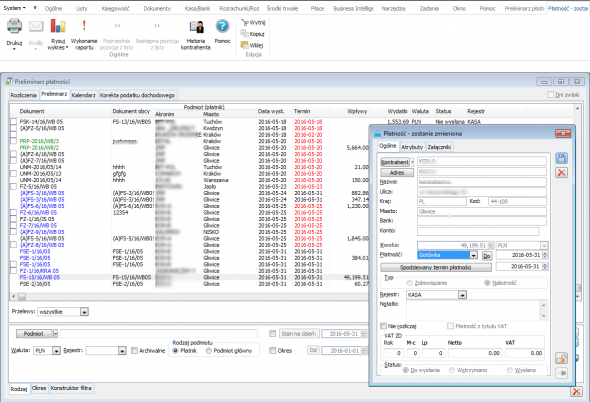Screen dimensions: 590x402
Task: Open Narzędzia menu
Action: (x=393, y=8)
